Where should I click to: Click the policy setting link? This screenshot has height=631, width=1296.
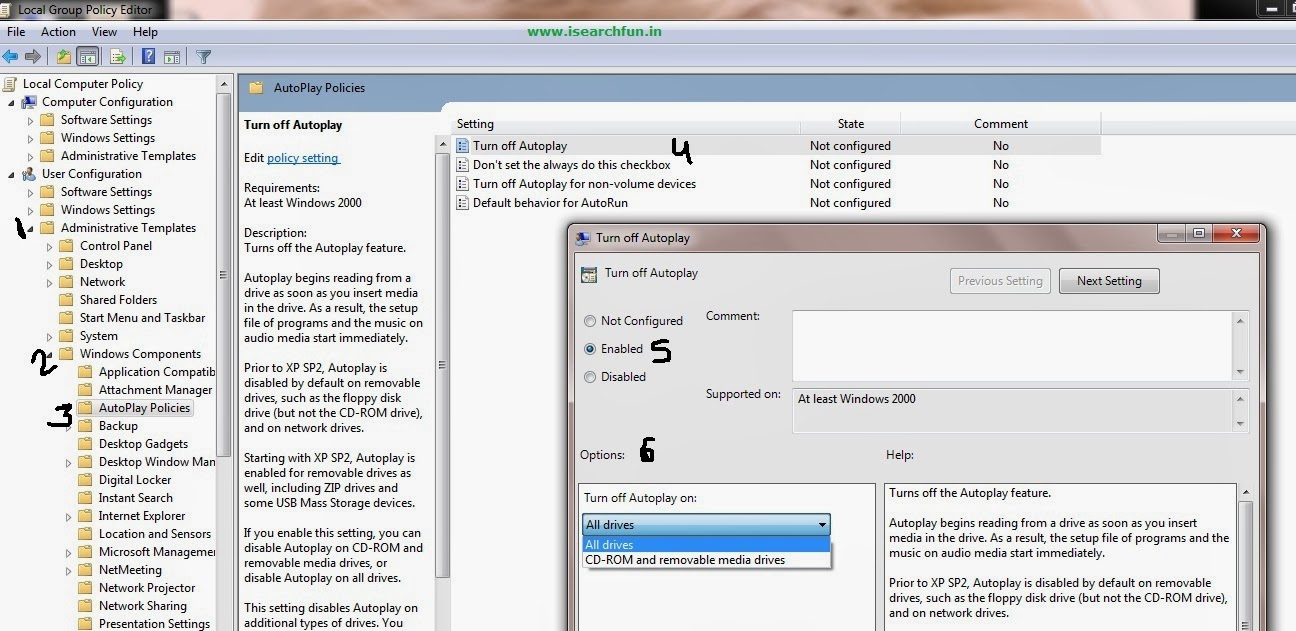click(304, 156)
